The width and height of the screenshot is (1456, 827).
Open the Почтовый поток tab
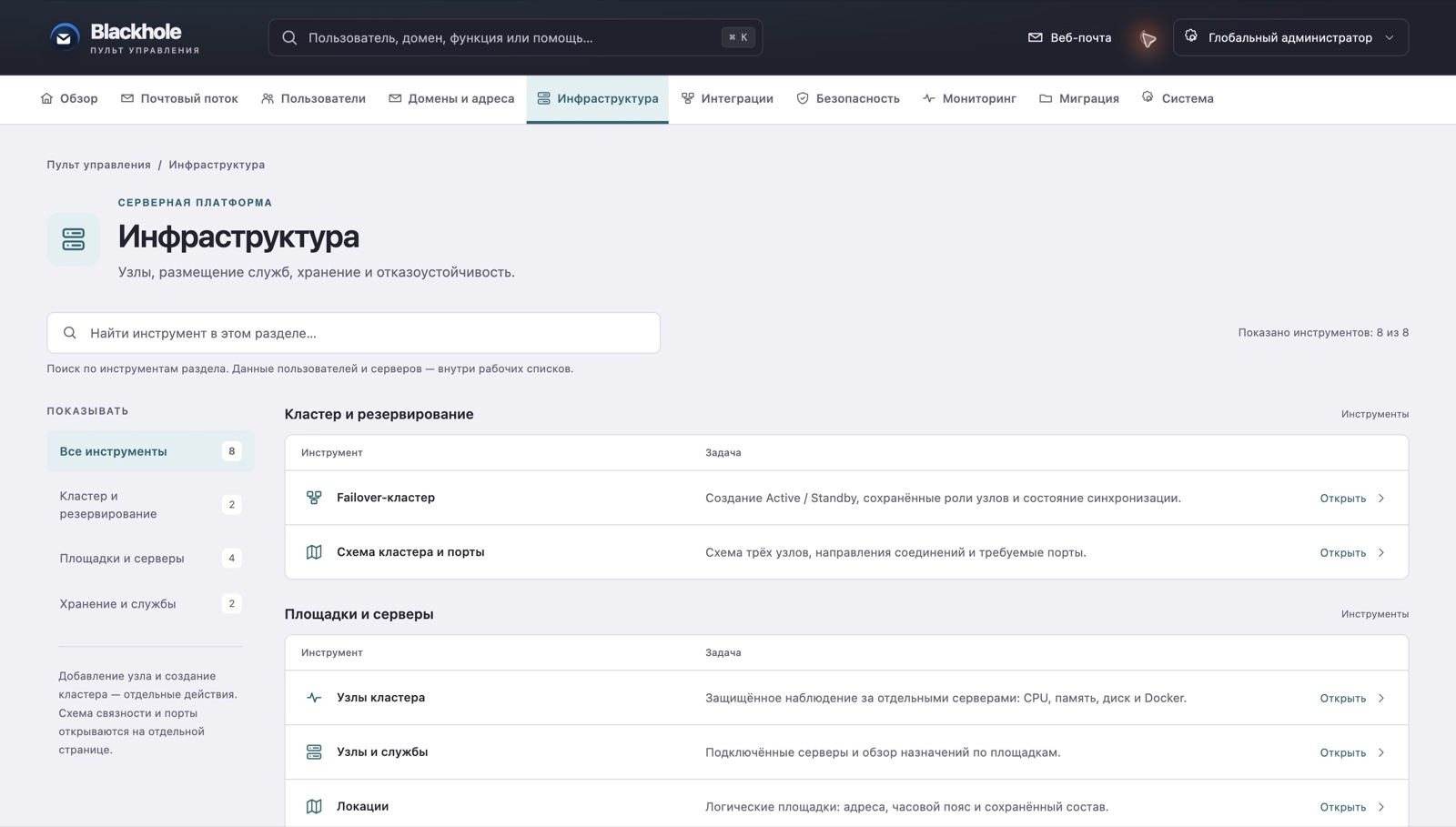click(x=179, y=98)
